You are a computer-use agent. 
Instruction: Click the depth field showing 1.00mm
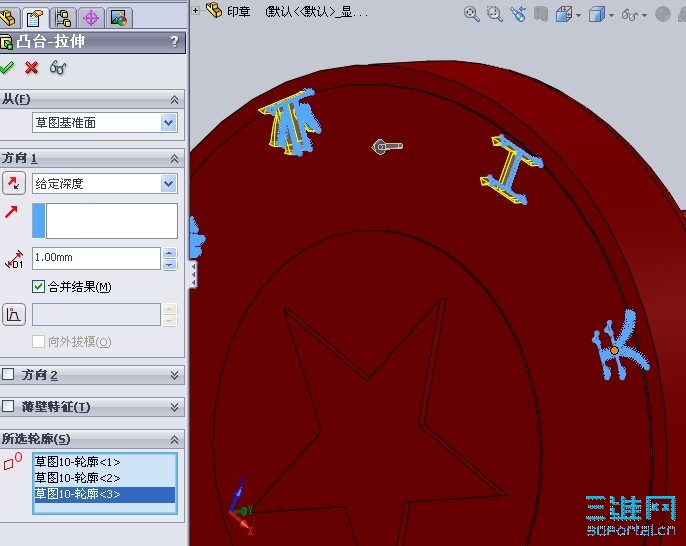96,258
